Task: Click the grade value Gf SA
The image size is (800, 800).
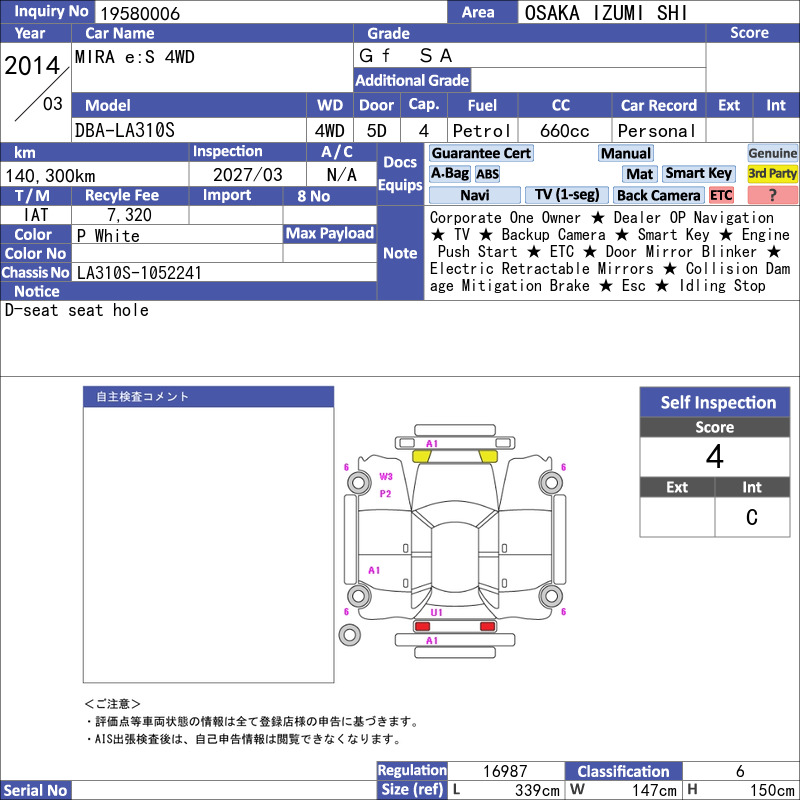Action: pyautogui.click(x=405, y=55)
